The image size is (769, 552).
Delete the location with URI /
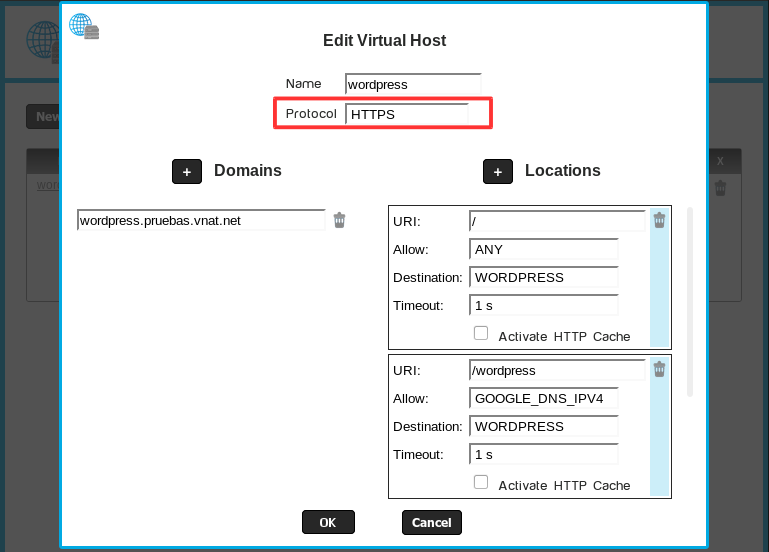pos(659,220)
